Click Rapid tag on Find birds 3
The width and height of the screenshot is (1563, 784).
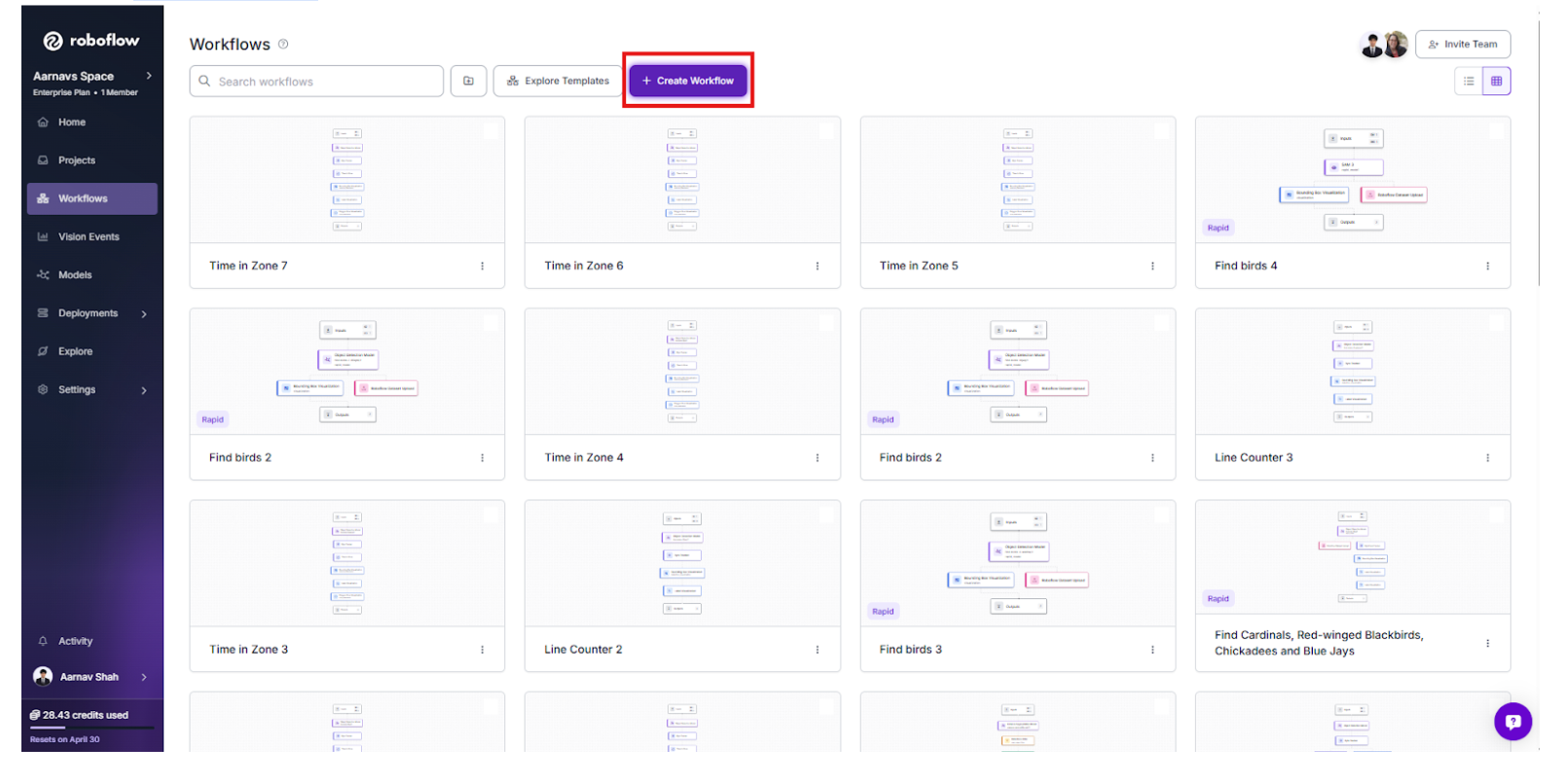pyautogui.click(x=883, y=612)
